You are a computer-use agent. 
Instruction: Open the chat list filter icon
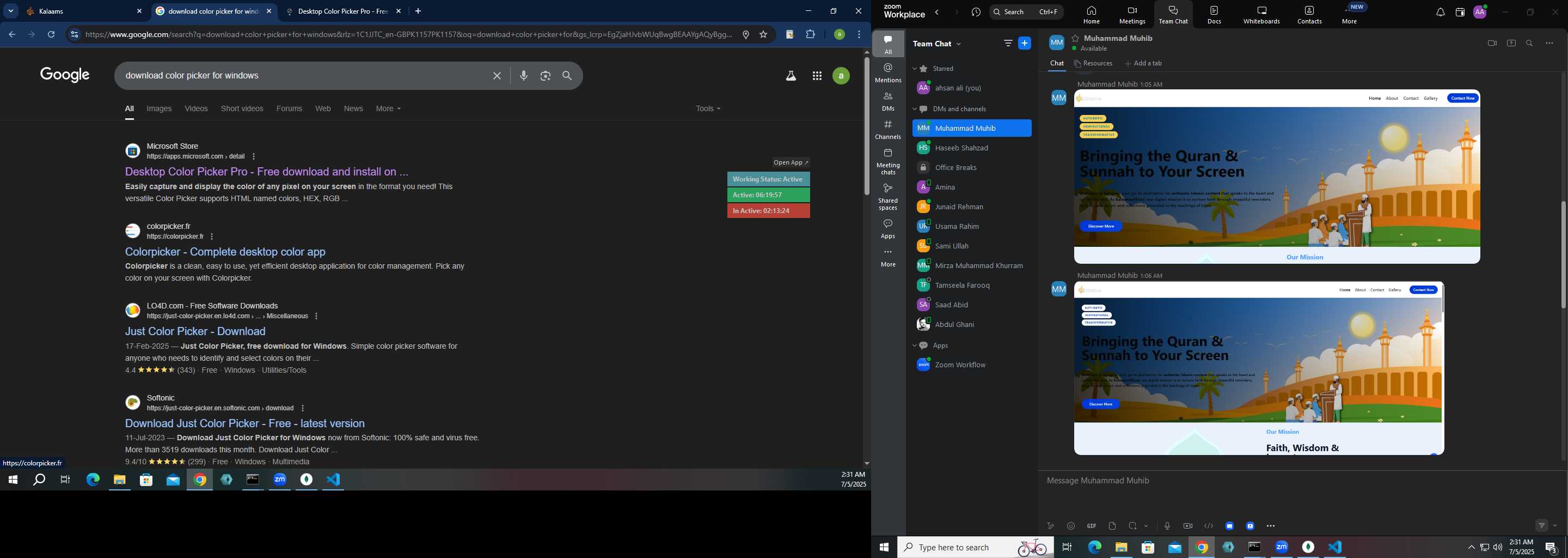(x=1008, y=43)
